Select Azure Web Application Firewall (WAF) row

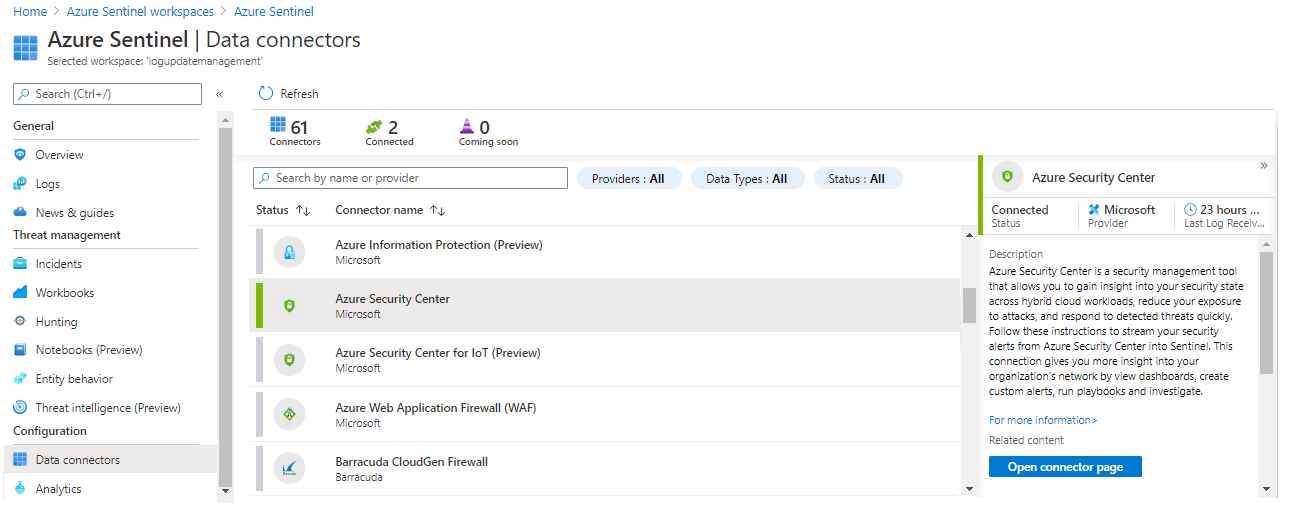tap(604, 415)
